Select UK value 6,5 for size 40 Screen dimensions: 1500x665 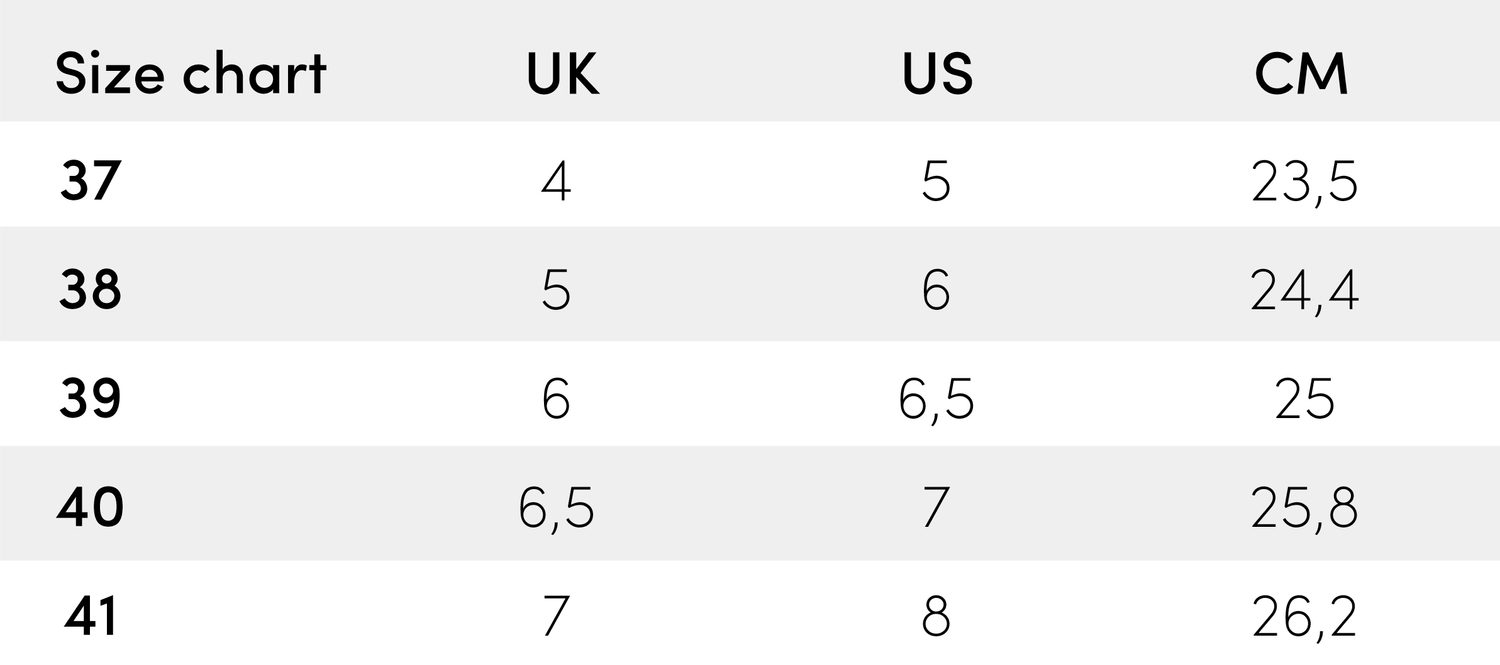tap(556, 509)
